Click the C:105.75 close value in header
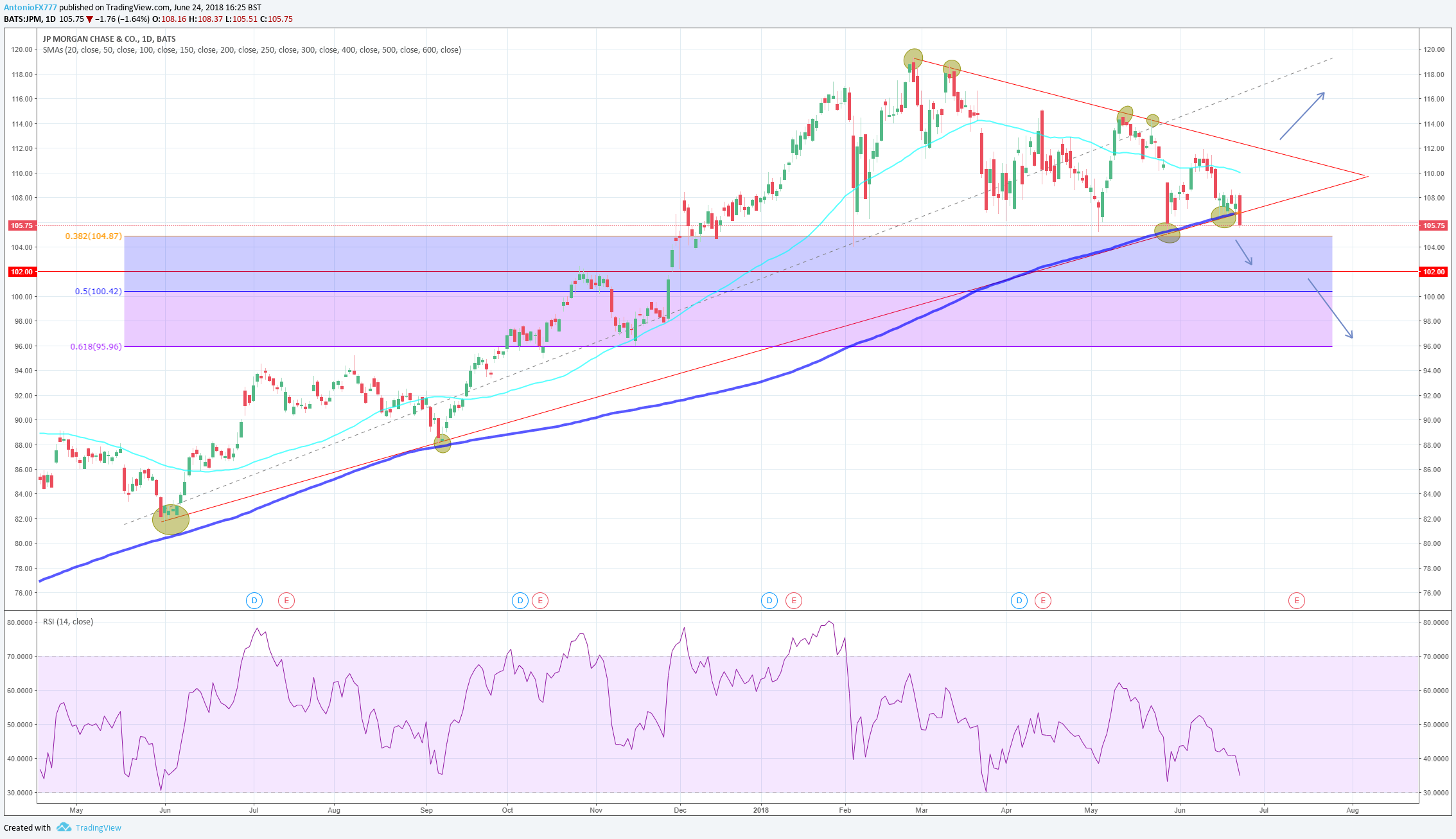Viewport: 1456px width, 839px height. (276, 19)
